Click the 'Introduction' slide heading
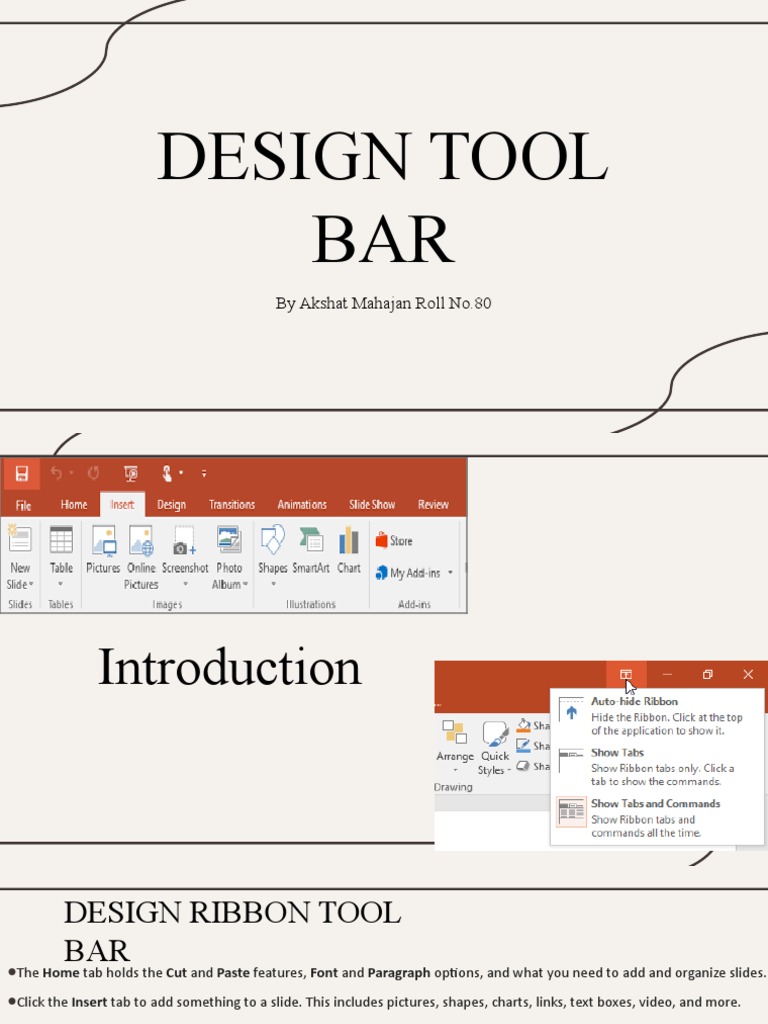Screen dimensions: 768x1024 (x=229, y=667)
